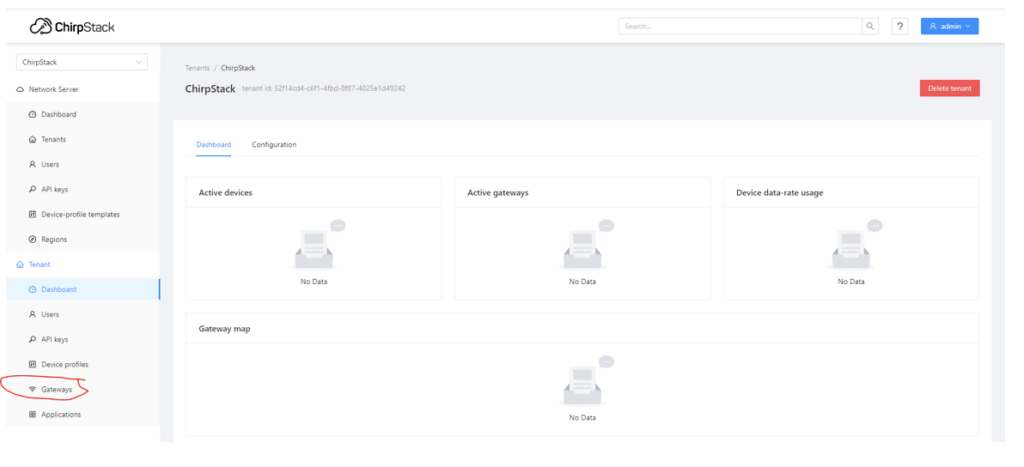Click the search magnifier button
This screenshot has width=1024, height=467.
click(x=870, y=26)
